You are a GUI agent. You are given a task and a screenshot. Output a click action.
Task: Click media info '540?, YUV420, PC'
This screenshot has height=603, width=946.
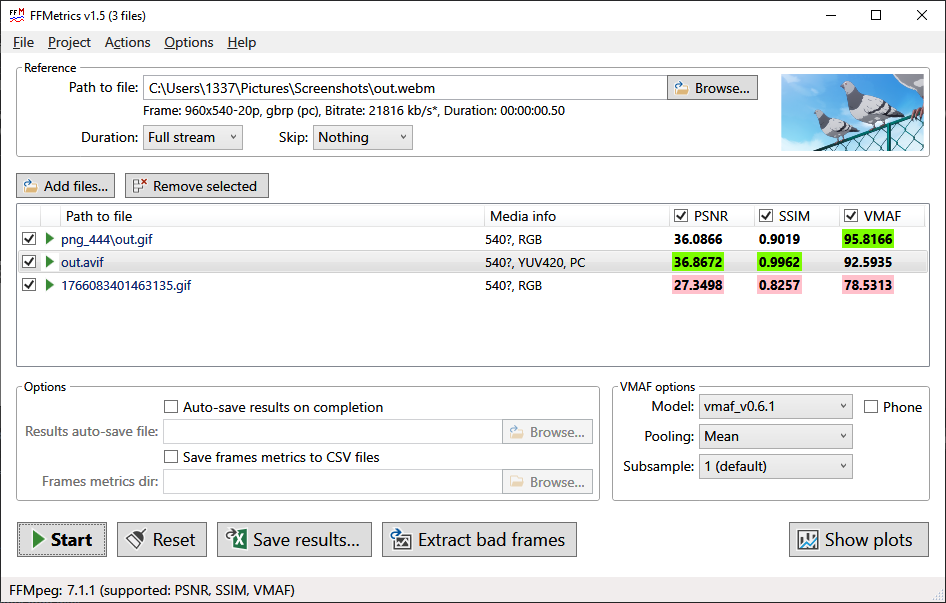(x=535, y=263)
